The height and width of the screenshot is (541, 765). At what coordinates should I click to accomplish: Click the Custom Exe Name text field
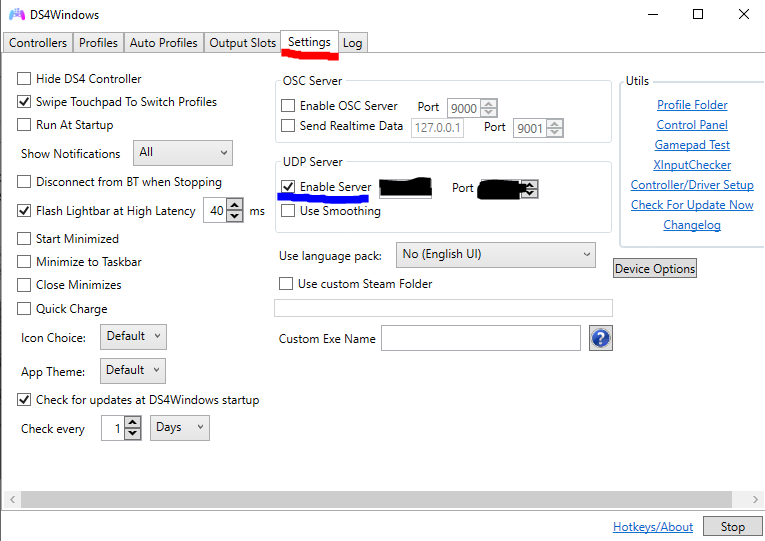pos(481,338)
